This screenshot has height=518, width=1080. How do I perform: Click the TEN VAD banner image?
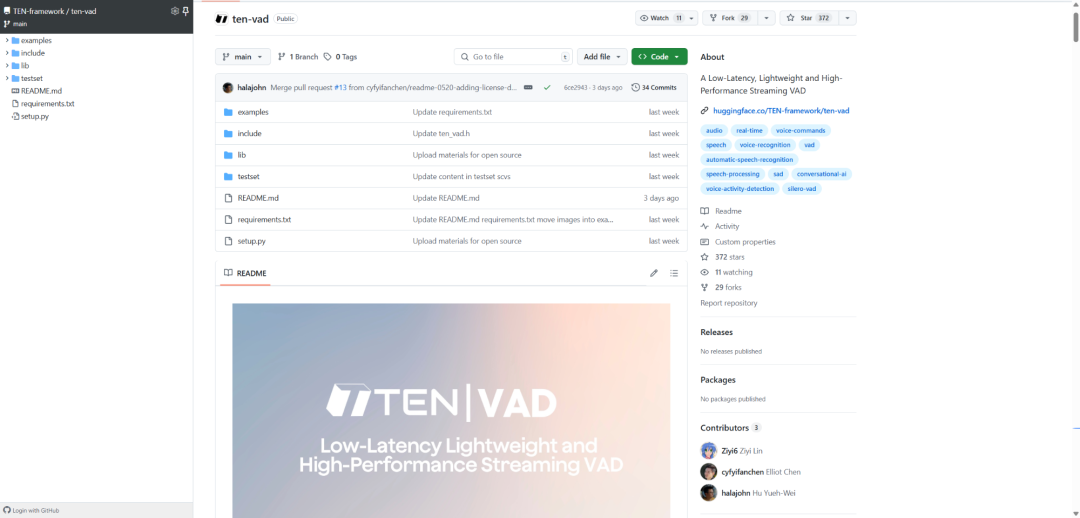[x=451, y=411]
